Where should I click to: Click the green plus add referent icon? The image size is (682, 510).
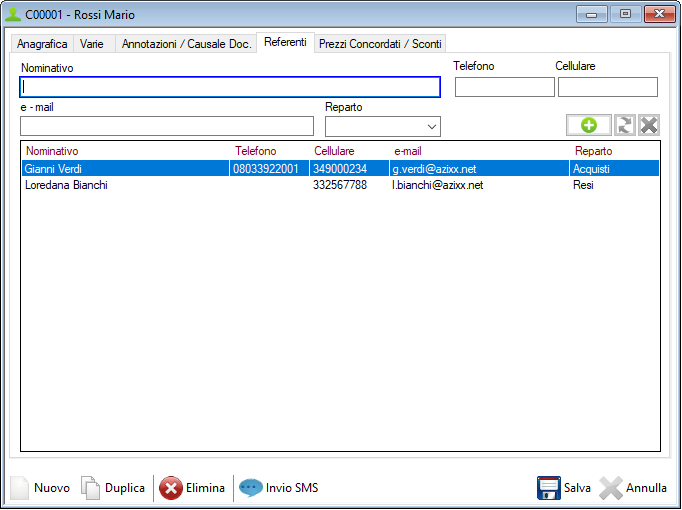[589, 125]
